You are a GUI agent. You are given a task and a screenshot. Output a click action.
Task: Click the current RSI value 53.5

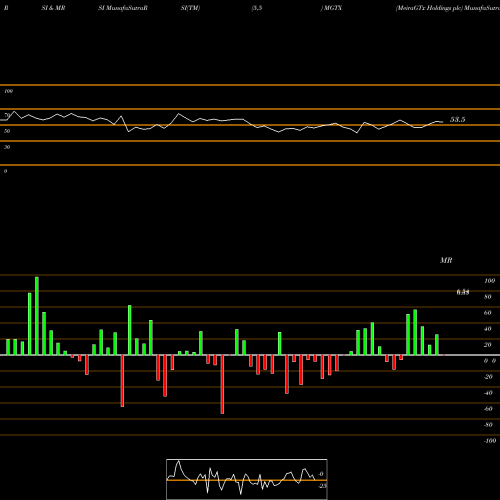pos(457,119)
